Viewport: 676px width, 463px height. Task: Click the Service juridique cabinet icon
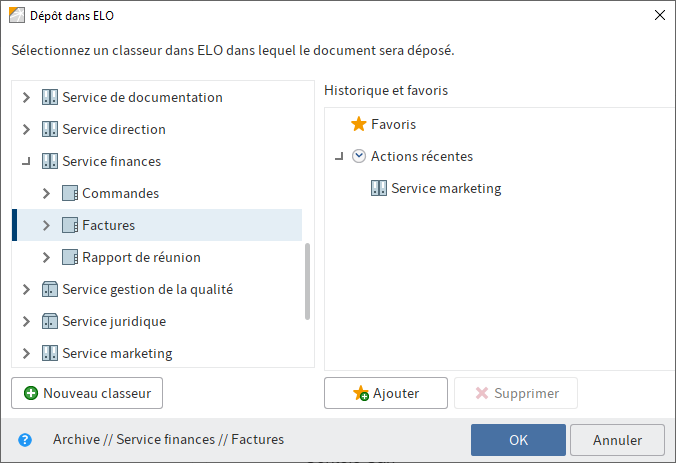point(50,321)
